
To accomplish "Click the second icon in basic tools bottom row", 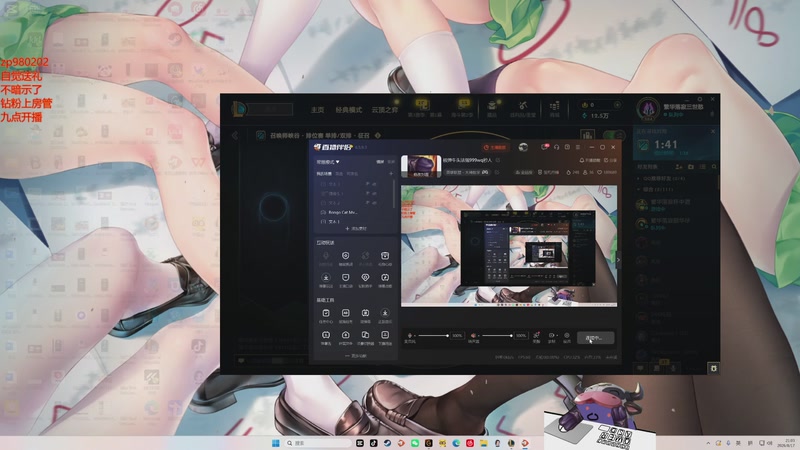I will pos(345,335).
